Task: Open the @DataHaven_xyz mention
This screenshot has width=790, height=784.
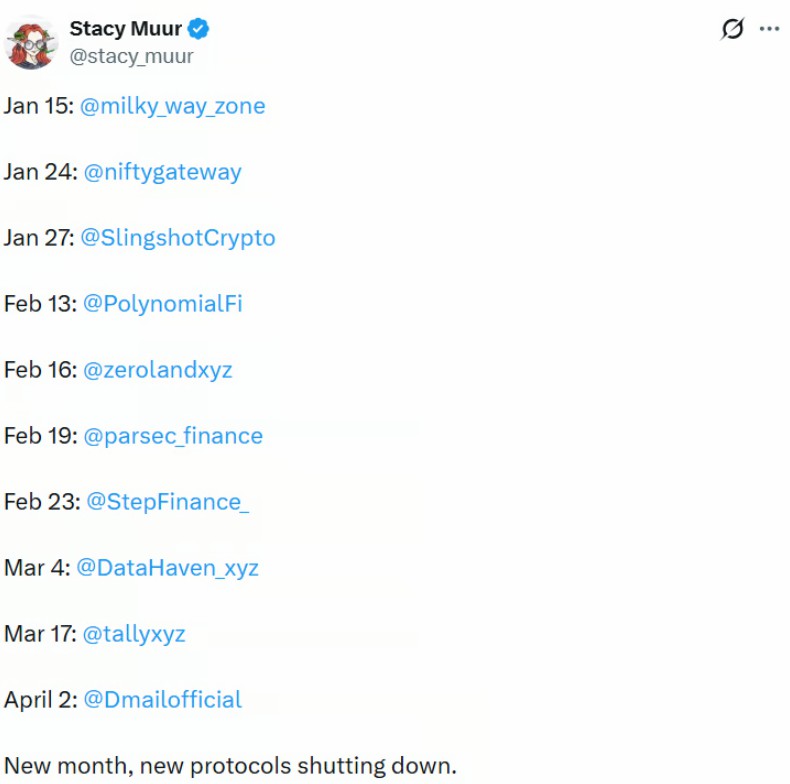Action: tap(167, 568)
